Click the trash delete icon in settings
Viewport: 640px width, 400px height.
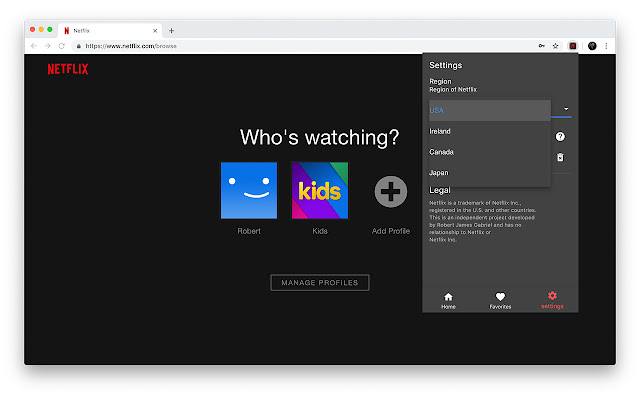pos(560,157)
